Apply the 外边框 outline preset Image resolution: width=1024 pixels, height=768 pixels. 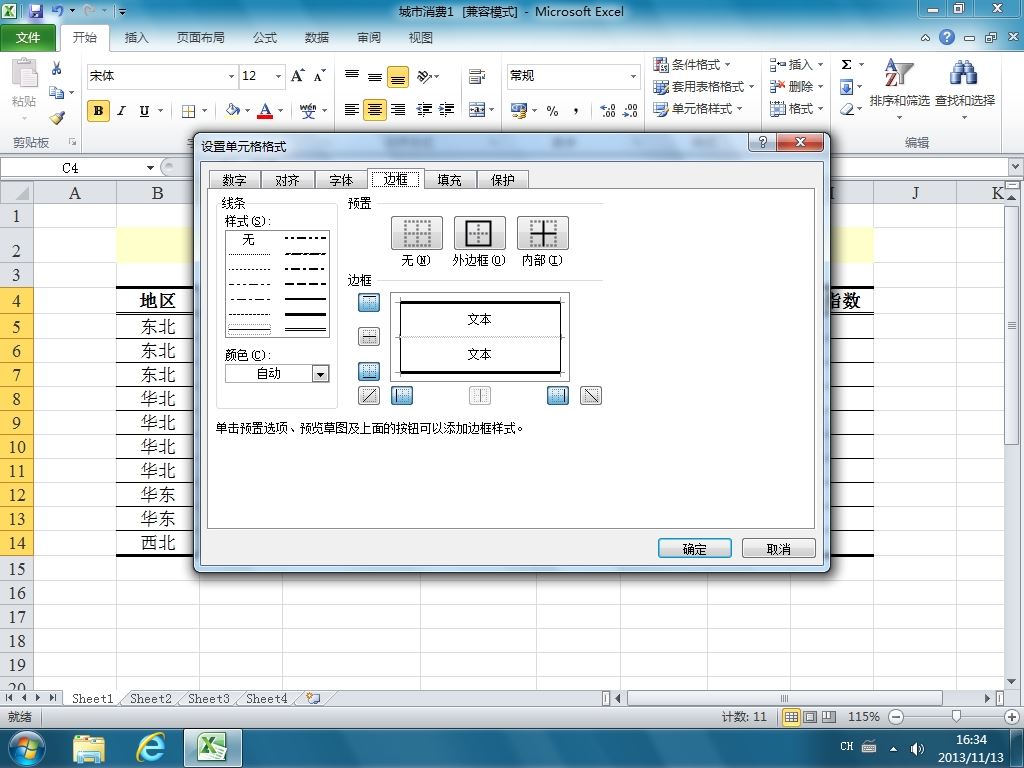[479, 233]
